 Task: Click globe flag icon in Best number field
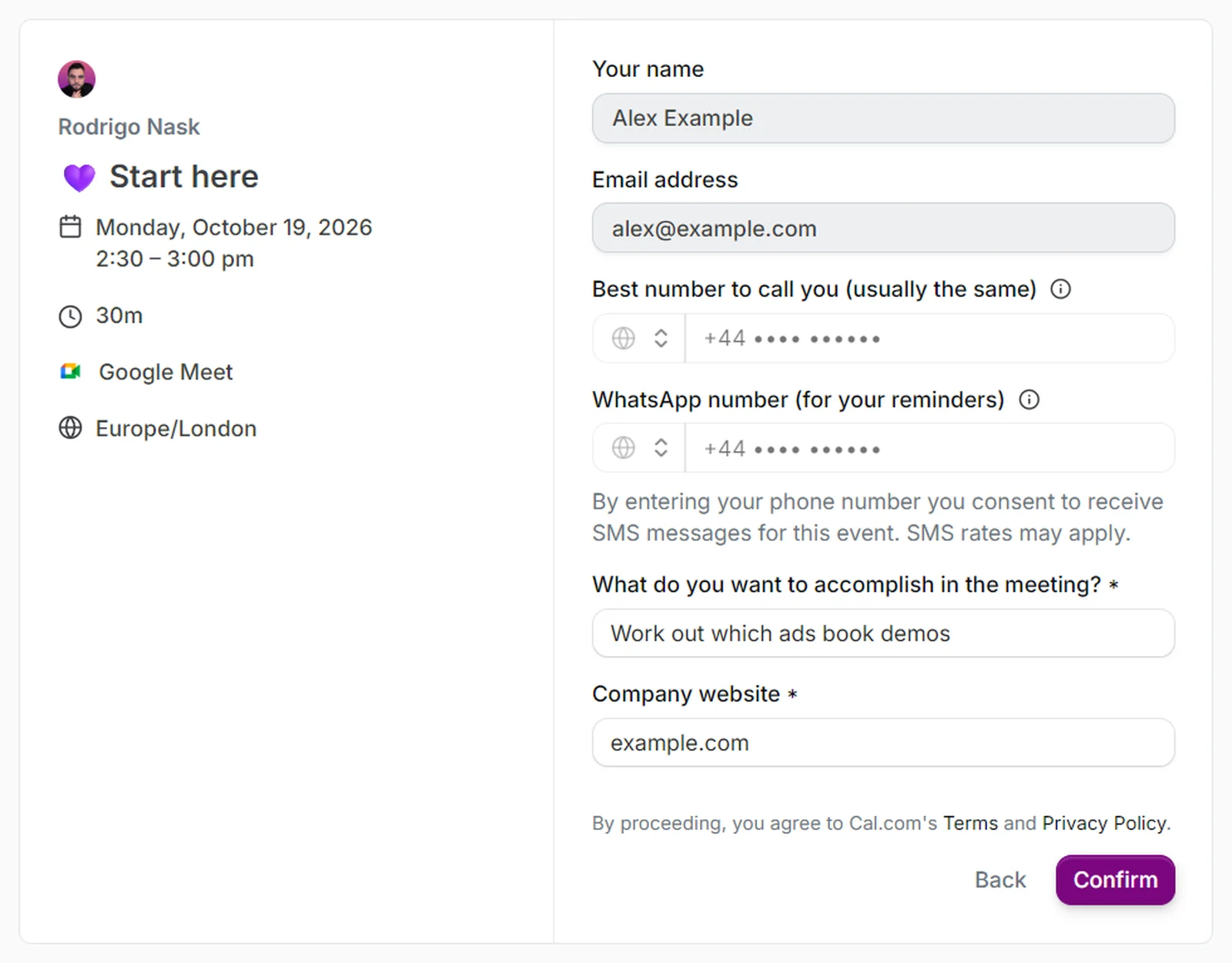pos(623,338)
